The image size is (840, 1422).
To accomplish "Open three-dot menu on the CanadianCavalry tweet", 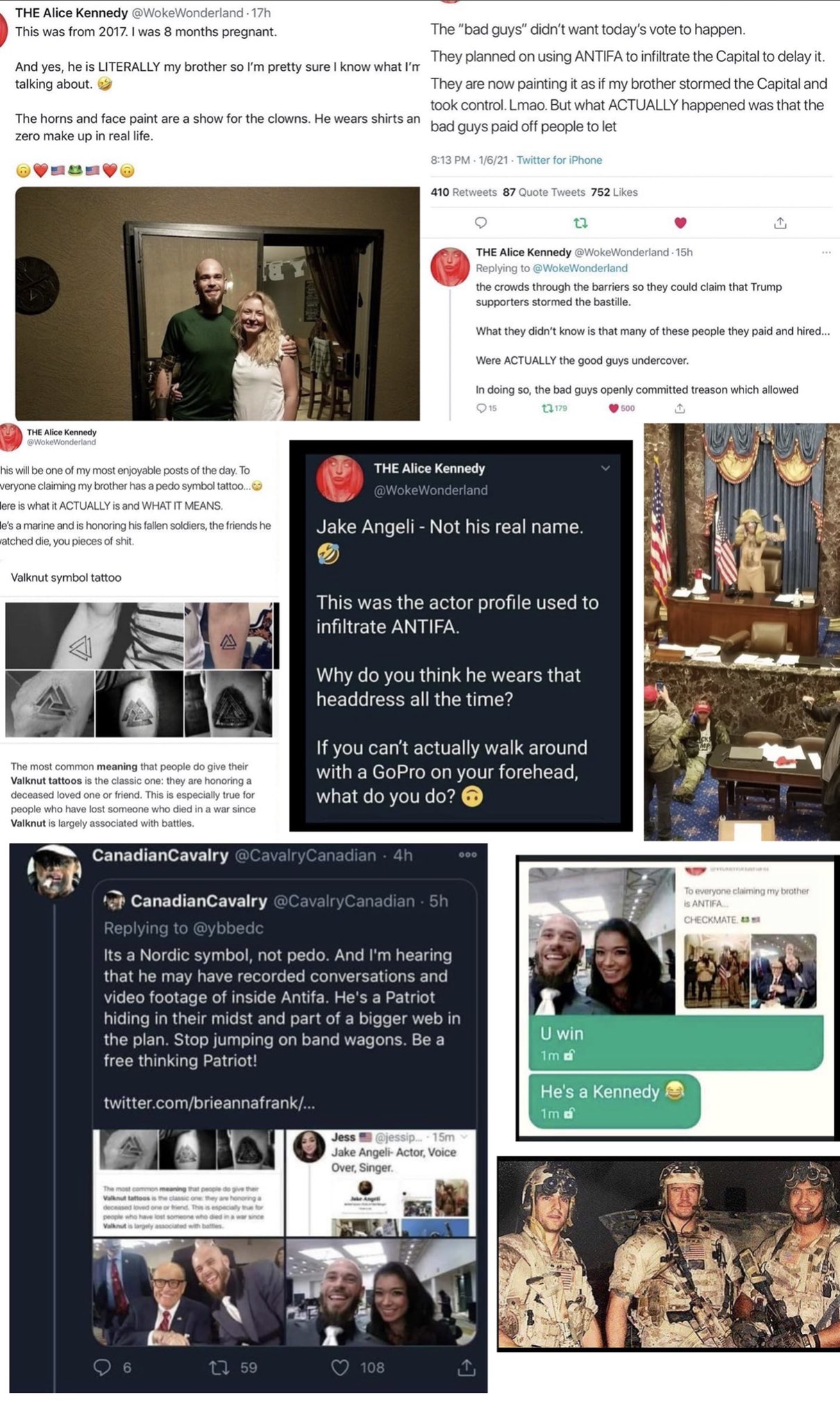I will (468, 855).
